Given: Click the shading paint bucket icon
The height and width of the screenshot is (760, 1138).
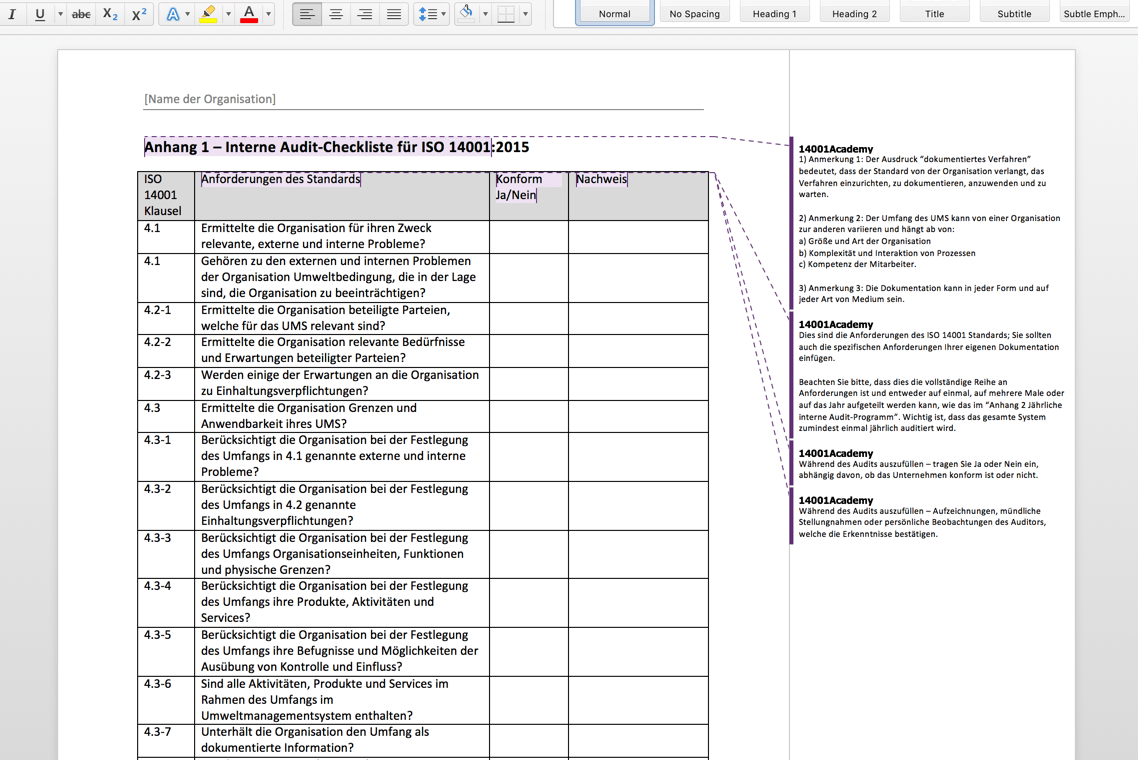Looking at the screenshot, I should coord(466,14).
